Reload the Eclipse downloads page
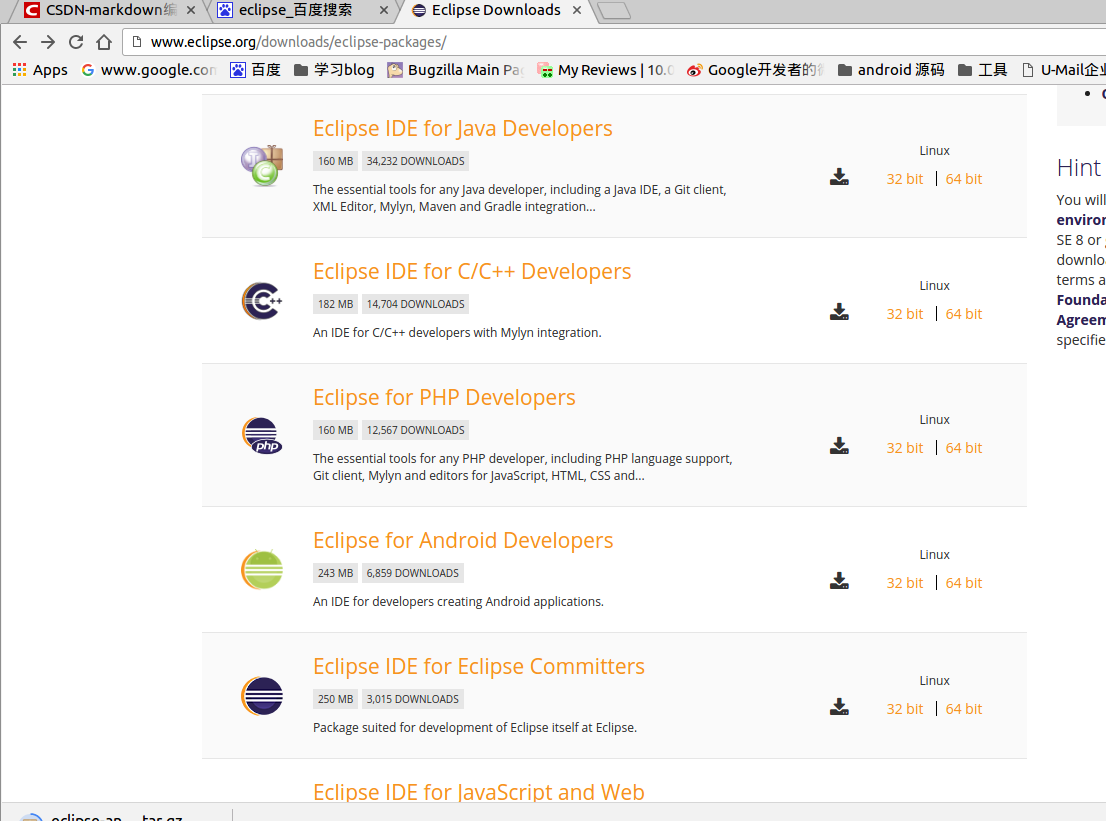Screen dimensions: 1106x821 point(76,42)
